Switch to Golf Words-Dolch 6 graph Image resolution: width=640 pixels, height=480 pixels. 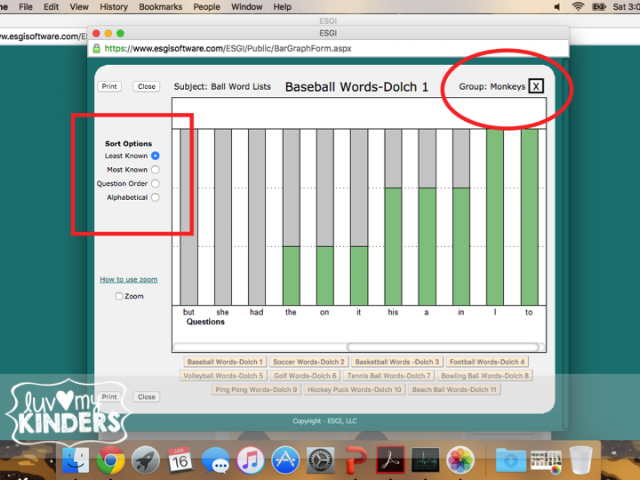coord(305,376)
